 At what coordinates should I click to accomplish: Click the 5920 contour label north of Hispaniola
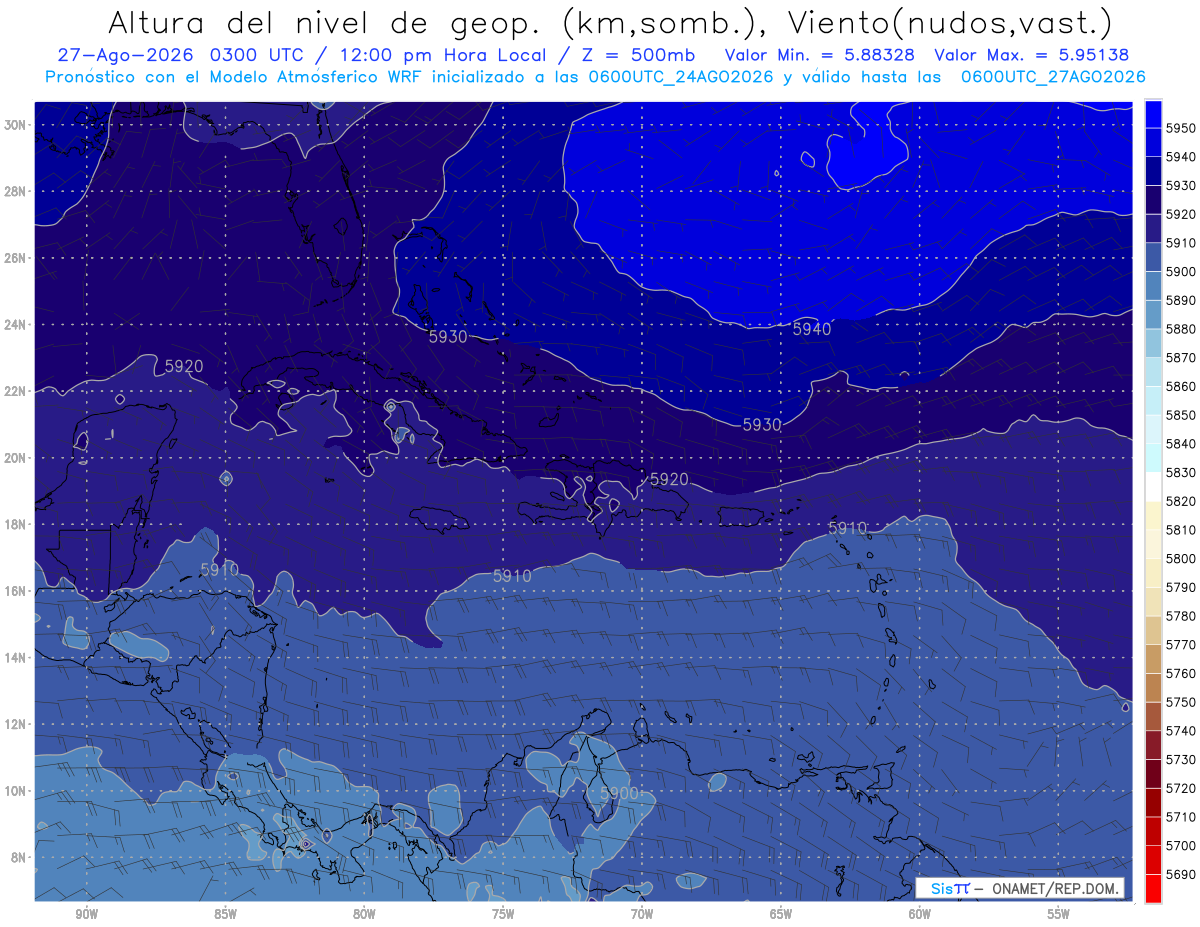pos(669,480)
